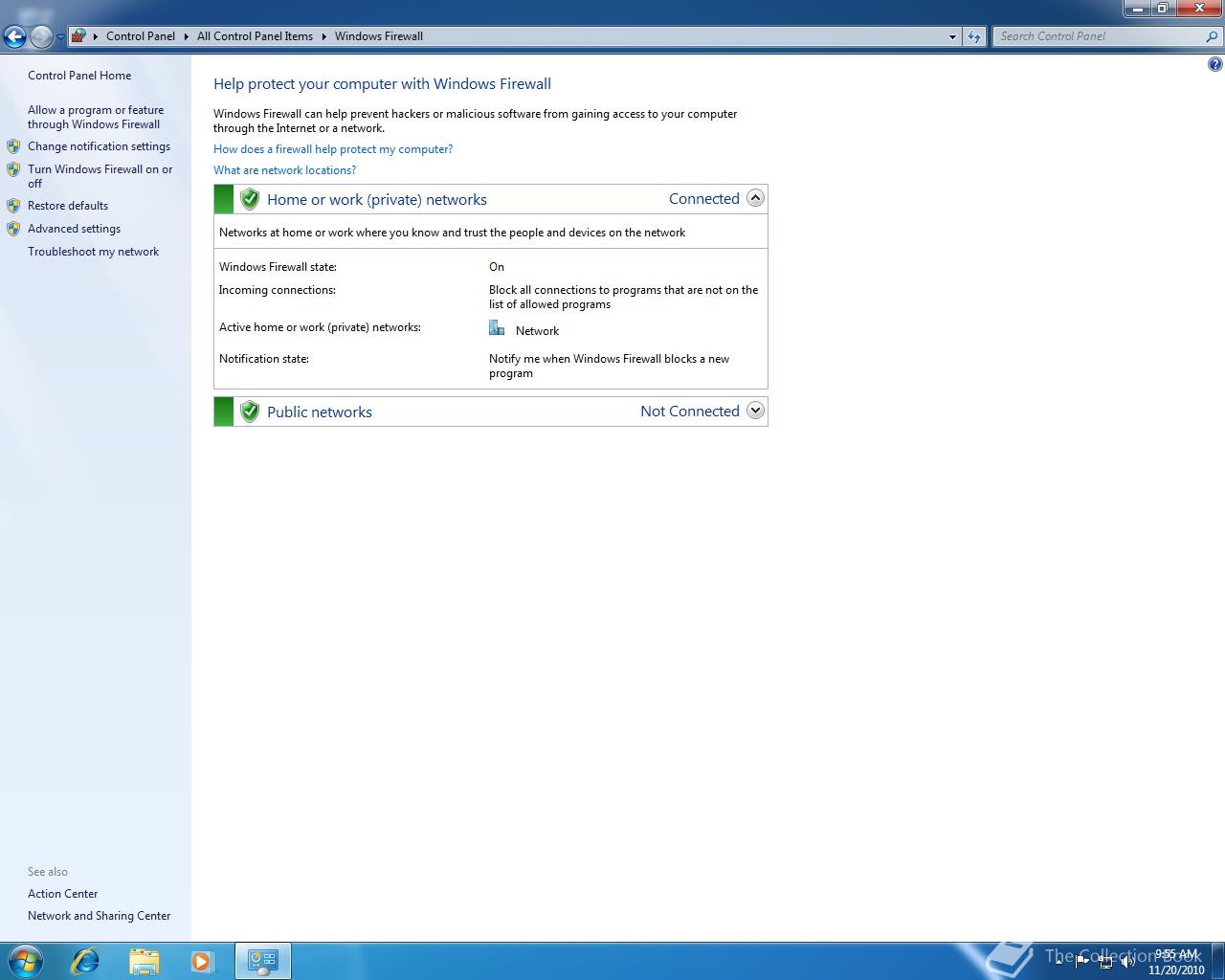Open Turn Windows Firewall on or off
This screenshot has height=980, width=1225.
(x=100, y=176)
